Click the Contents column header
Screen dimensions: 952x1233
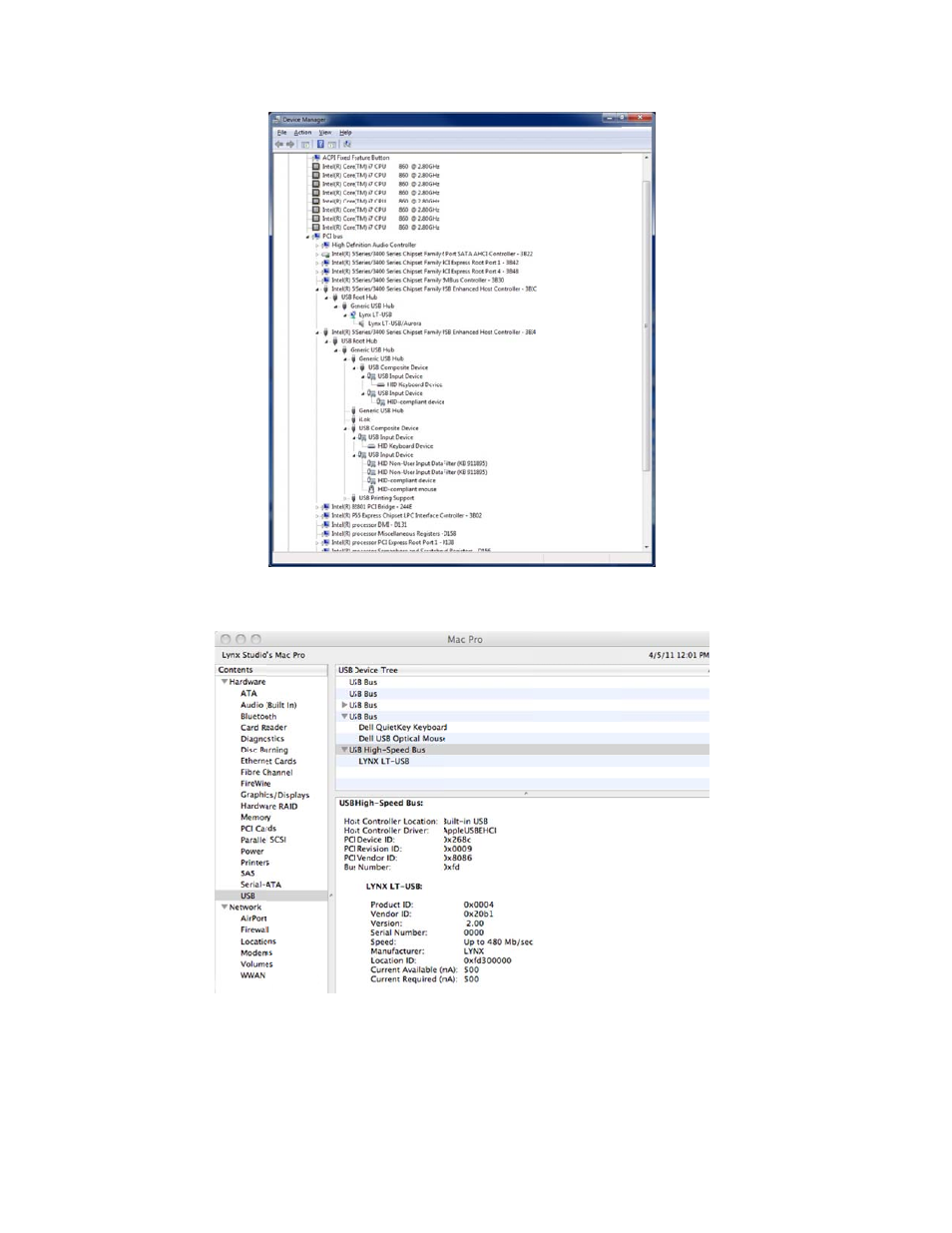(x=271, y=670)
